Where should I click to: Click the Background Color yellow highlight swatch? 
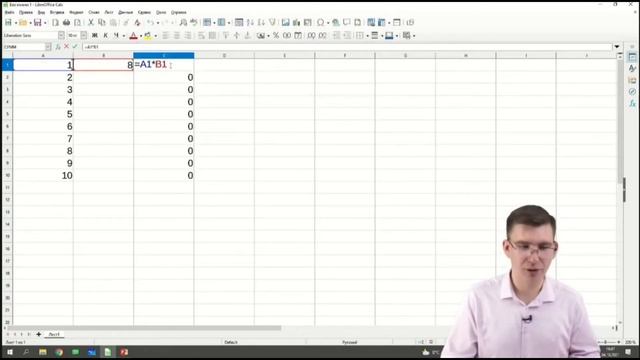[148, 36]
